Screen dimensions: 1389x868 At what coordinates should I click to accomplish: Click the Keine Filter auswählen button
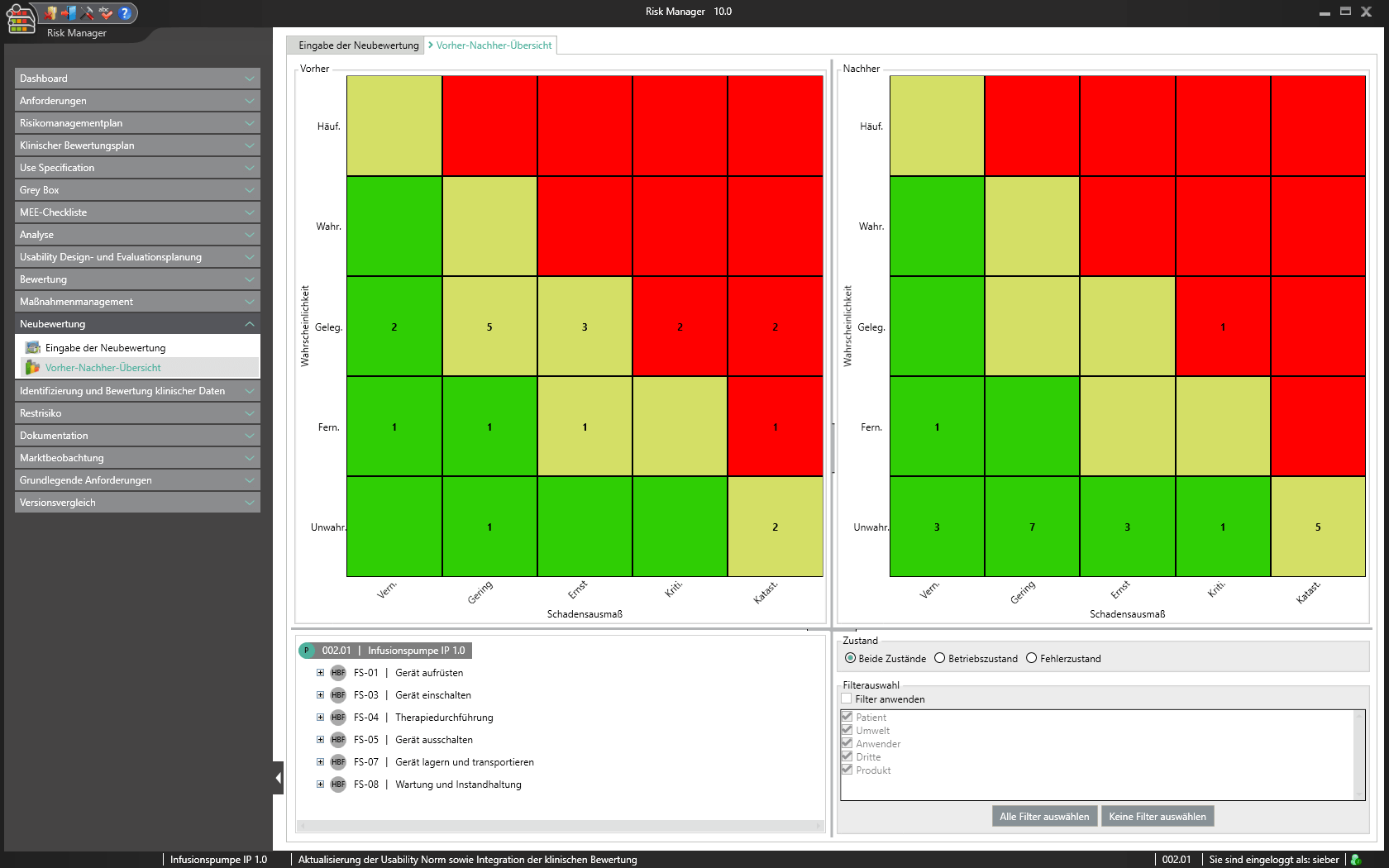pos(1157,817)
